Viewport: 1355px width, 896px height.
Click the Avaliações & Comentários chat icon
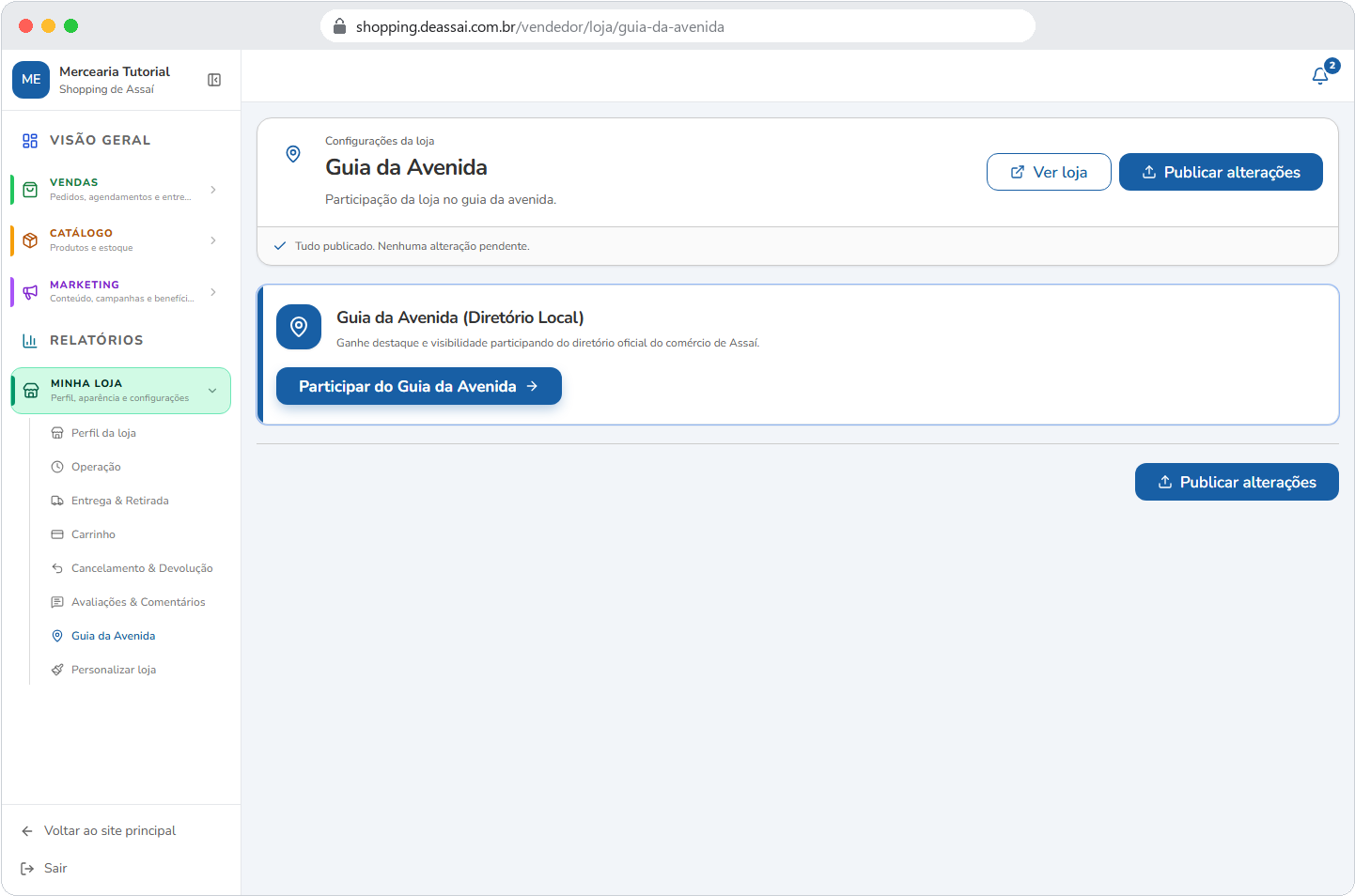click(x=57, y=602)
